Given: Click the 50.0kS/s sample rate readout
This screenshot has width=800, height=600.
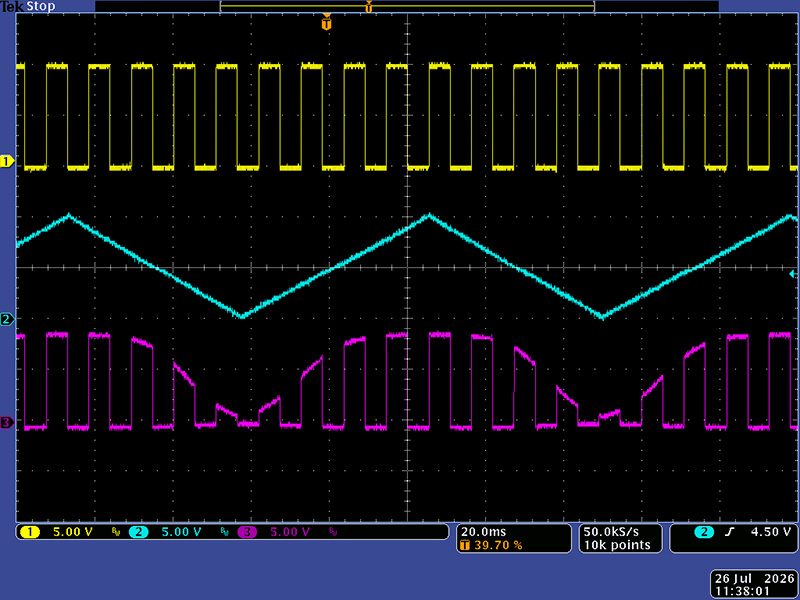Looking at the screenshot, I should coord(611,532).
